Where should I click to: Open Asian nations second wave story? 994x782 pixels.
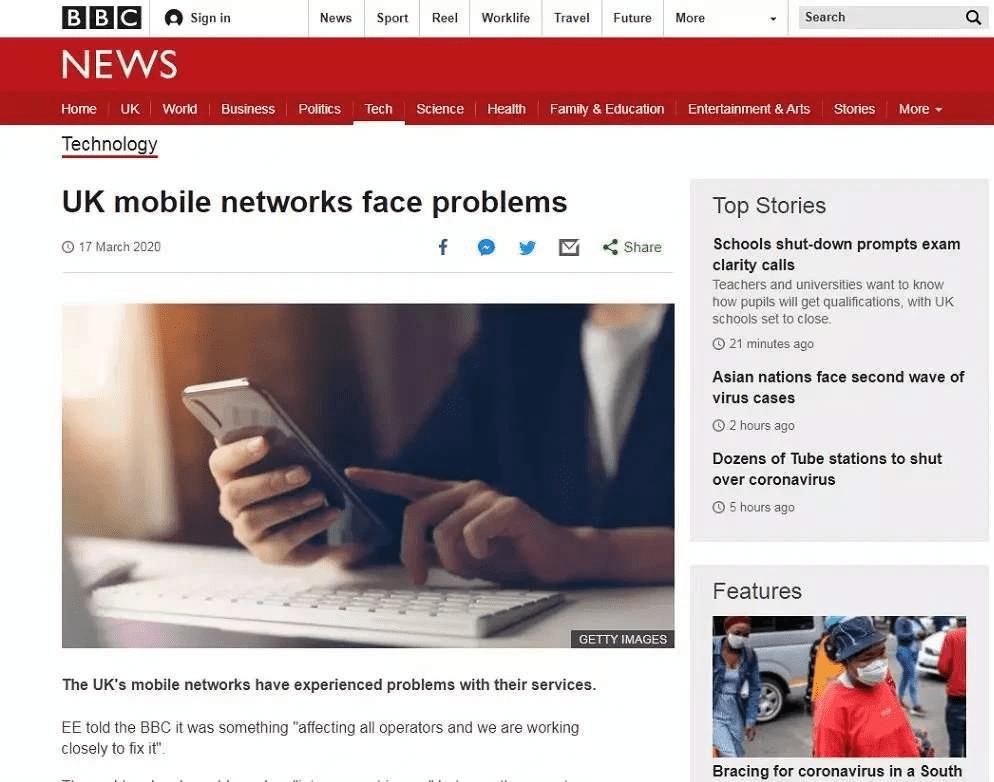click(x=838, y=387)
